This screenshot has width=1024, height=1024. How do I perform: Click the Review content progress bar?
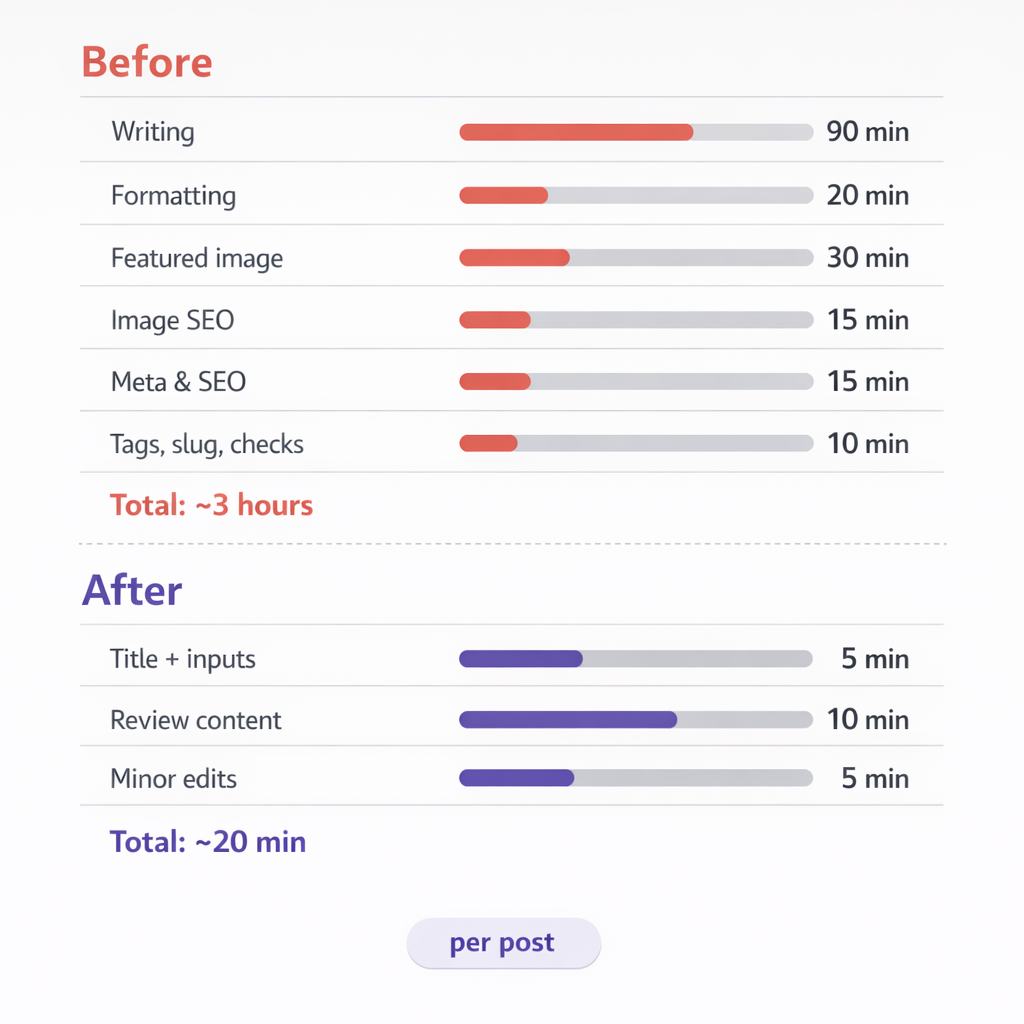click(636, 720)
